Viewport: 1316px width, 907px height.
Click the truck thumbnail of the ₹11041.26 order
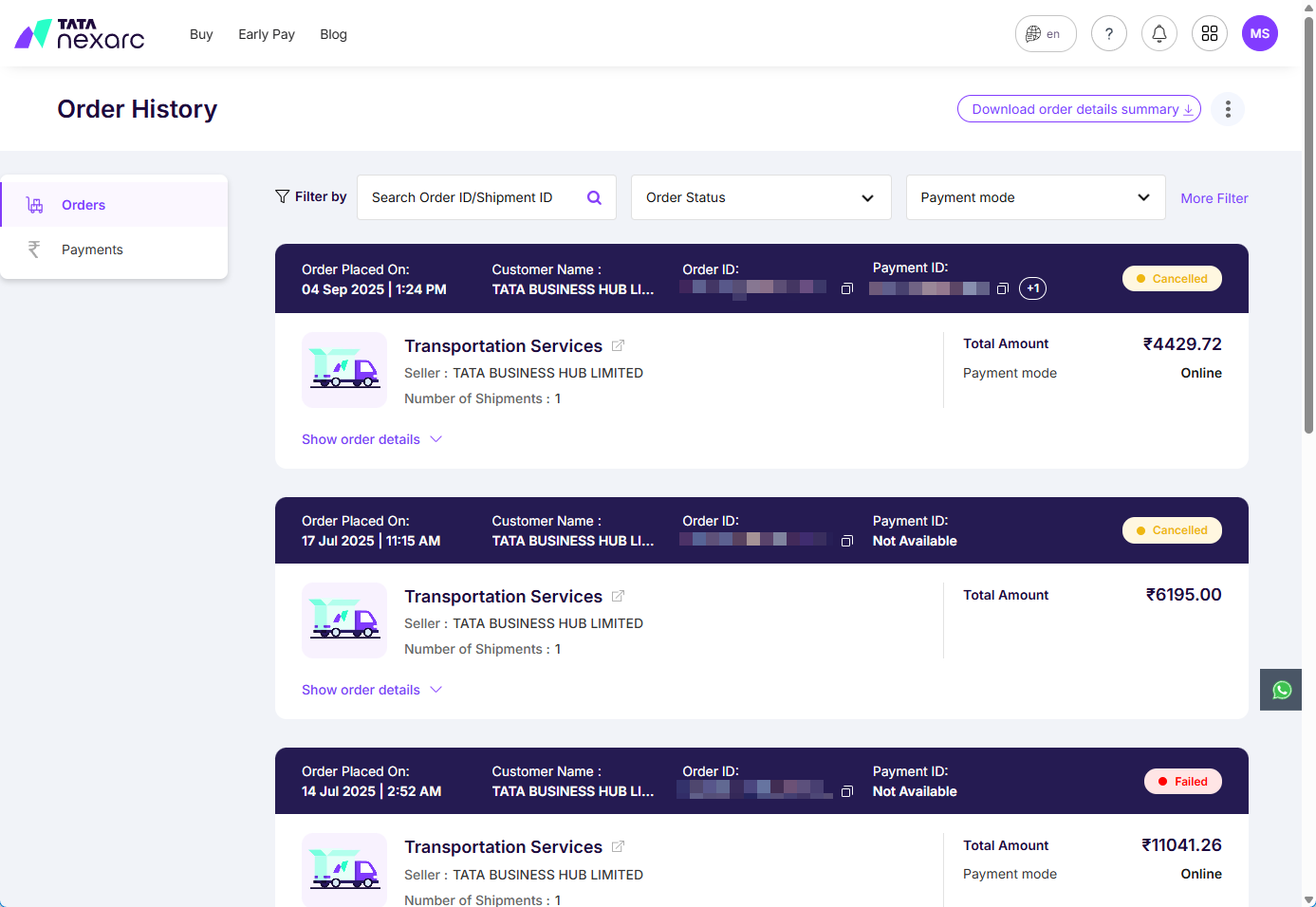click(x=344, y=870)
